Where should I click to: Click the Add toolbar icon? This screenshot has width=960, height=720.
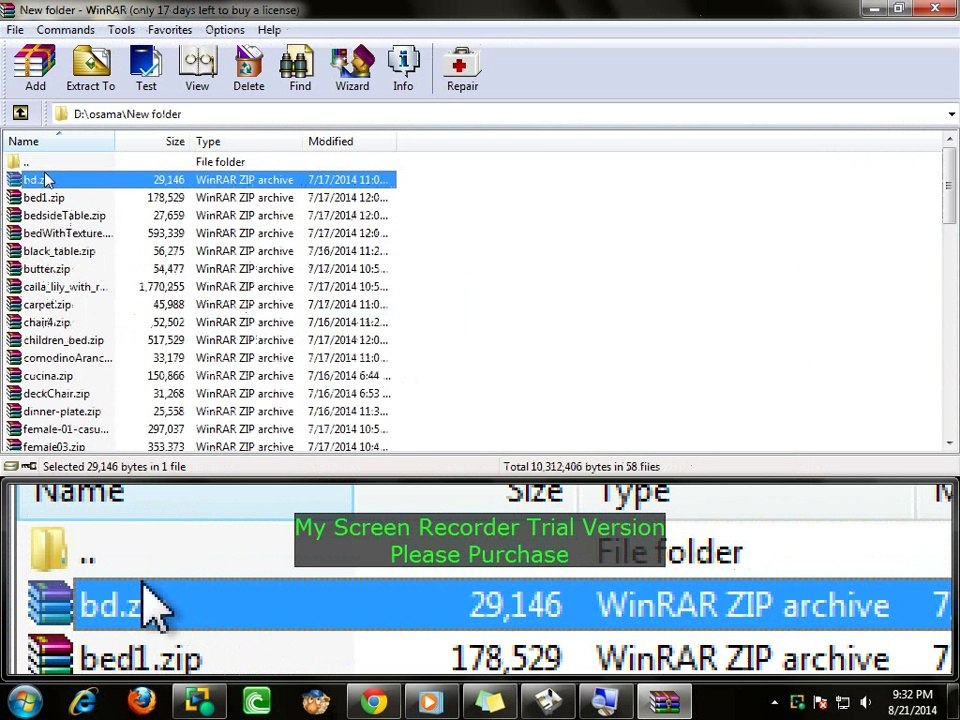(35, 68)
